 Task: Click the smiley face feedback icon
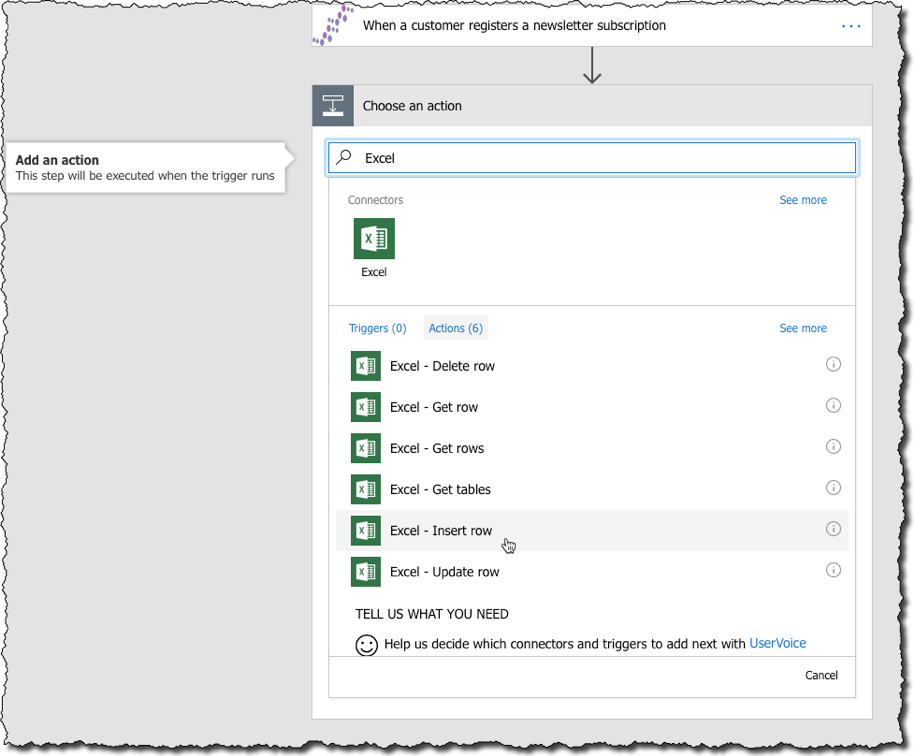pyautogui.click(x=367, y=645)
